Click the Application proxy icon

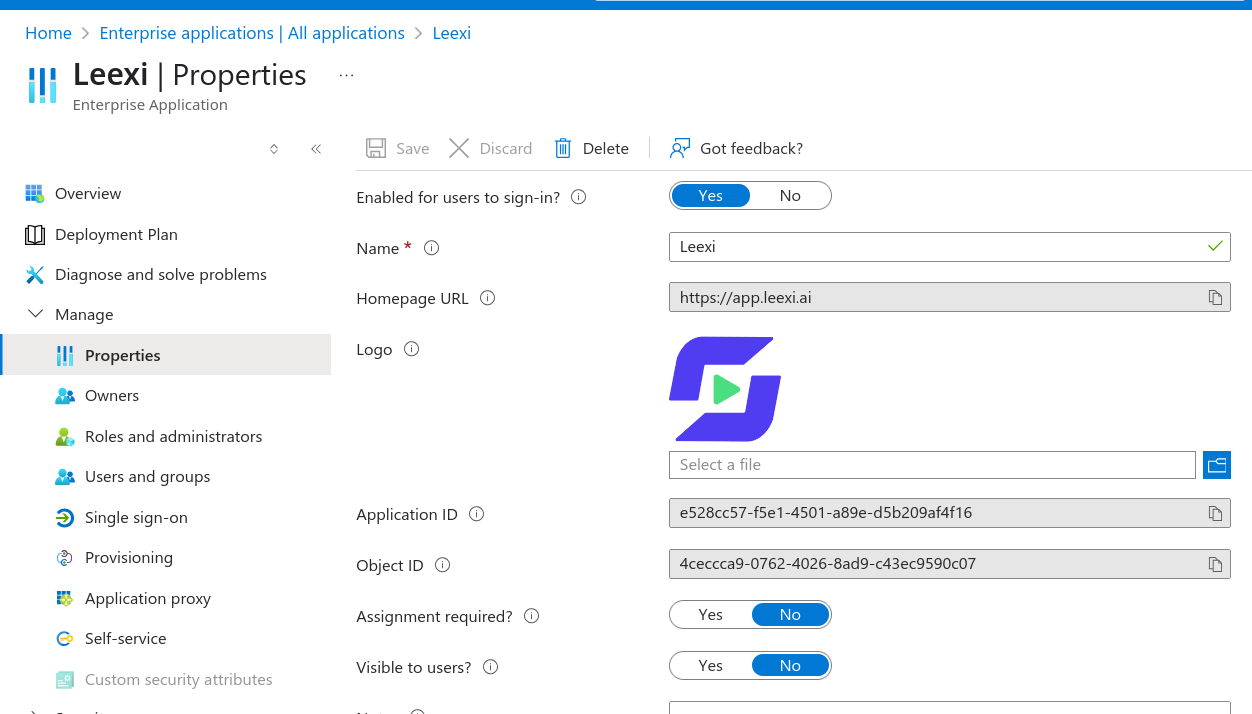[x=65, y=598]
